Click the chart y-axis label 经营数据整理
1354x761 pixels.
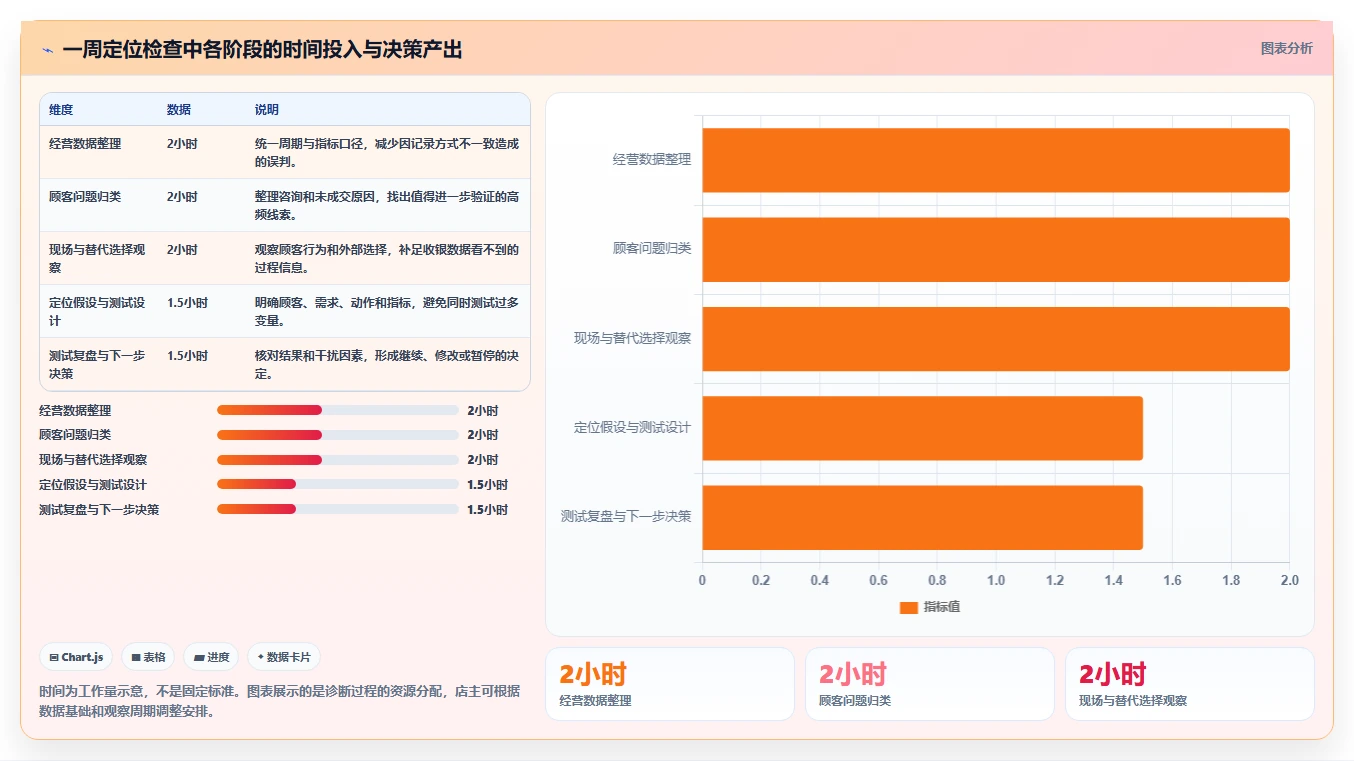pyautogui.click(x=652, y=159)
